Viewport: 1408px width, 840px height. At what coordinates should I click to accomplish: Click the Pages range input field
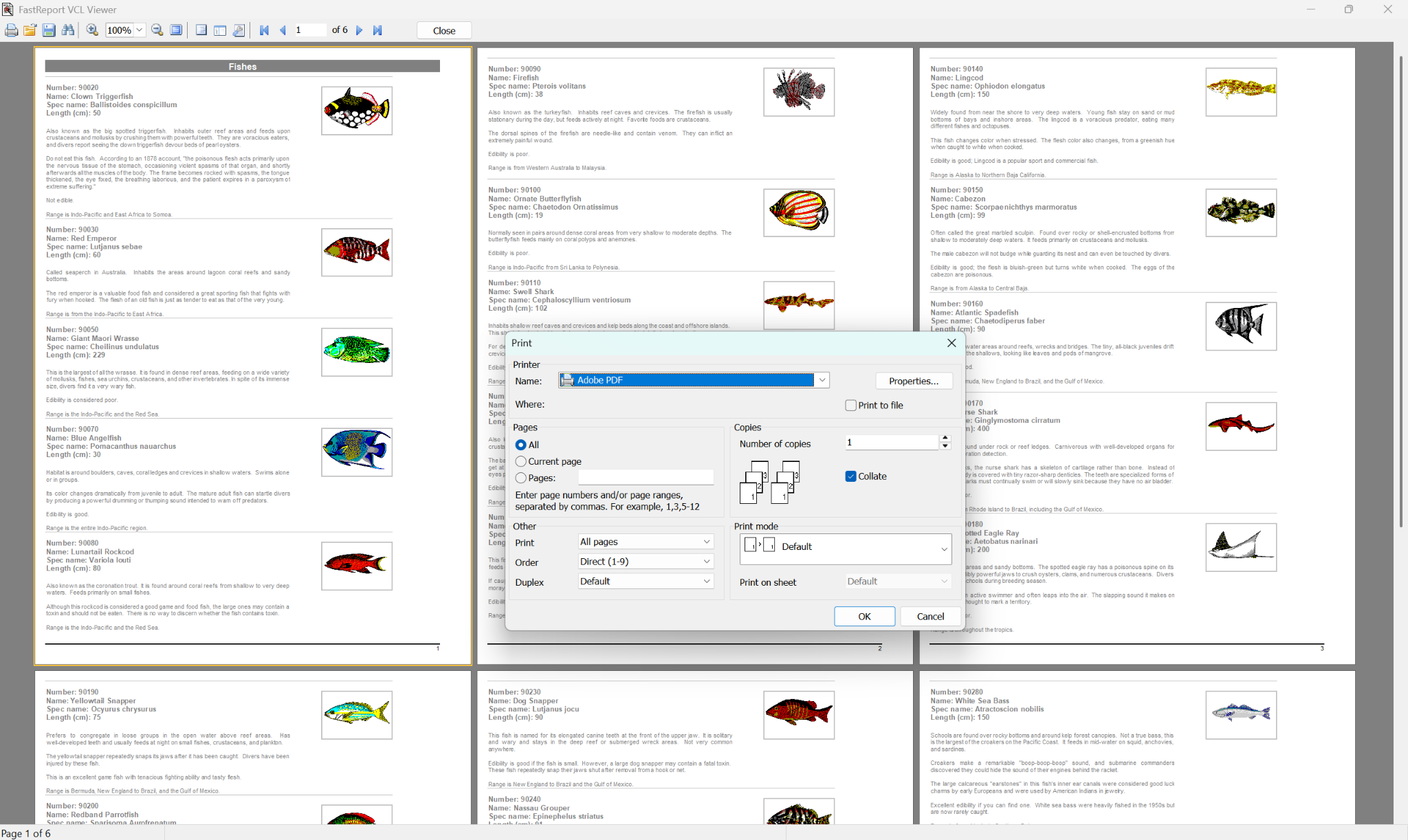(646, 478)
